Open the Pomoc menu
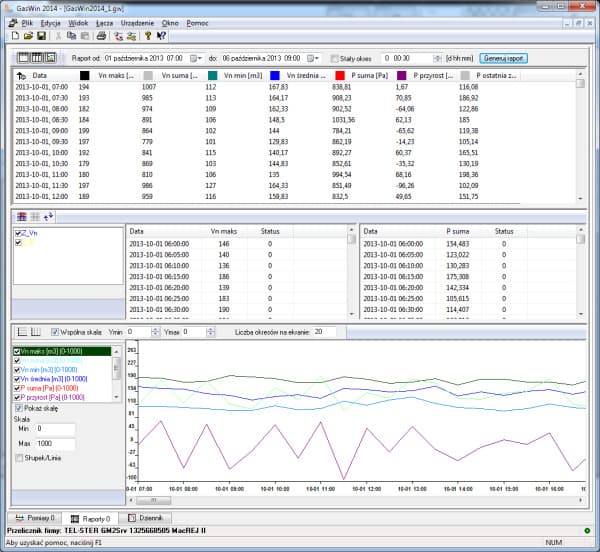 click(x=197, y=23)
